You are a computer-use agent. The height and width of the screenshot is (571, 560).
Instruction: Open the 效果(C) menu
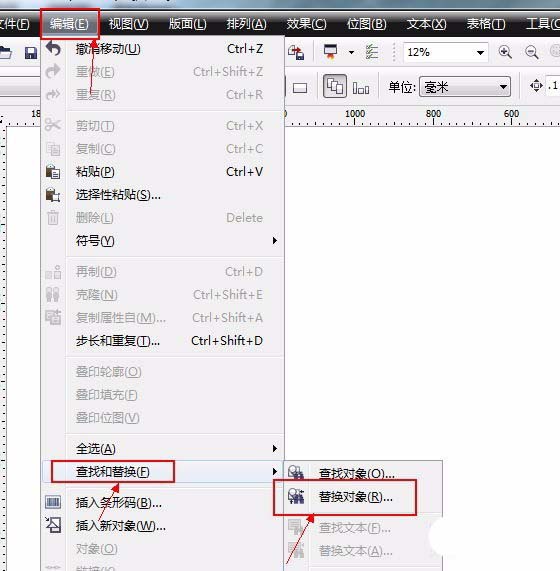[306, 24]
